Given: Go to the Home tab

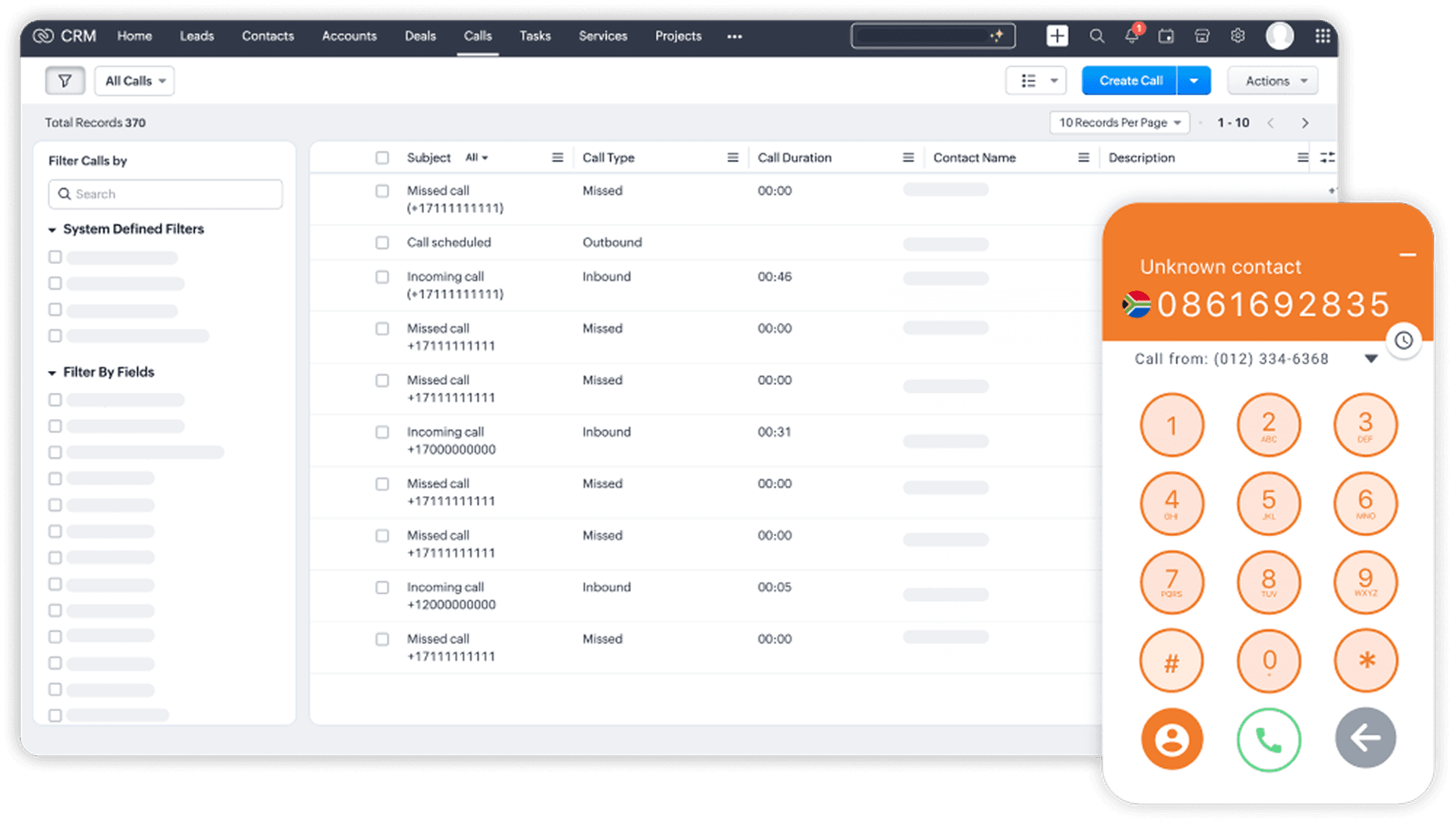Looking at the screenshot, I should pos(134,36).
